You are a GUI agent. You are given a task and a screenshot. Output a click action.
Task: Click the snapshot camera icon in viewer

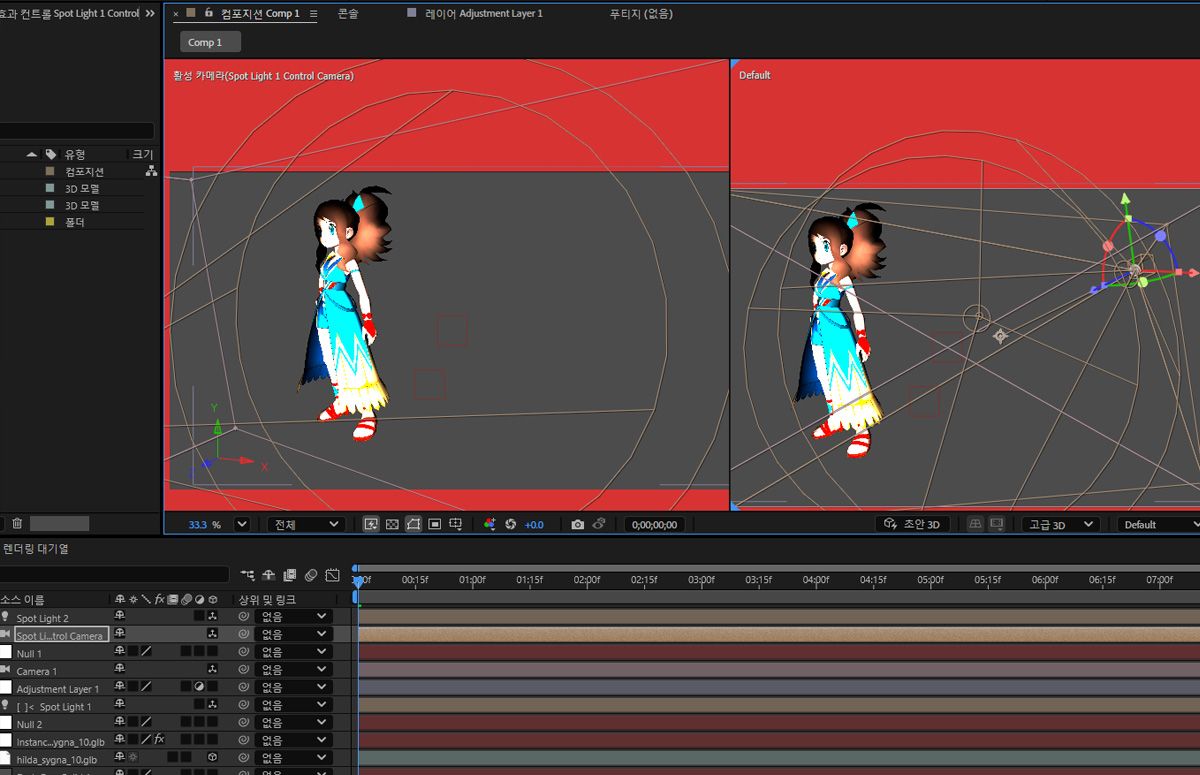(x=578, y=524)
